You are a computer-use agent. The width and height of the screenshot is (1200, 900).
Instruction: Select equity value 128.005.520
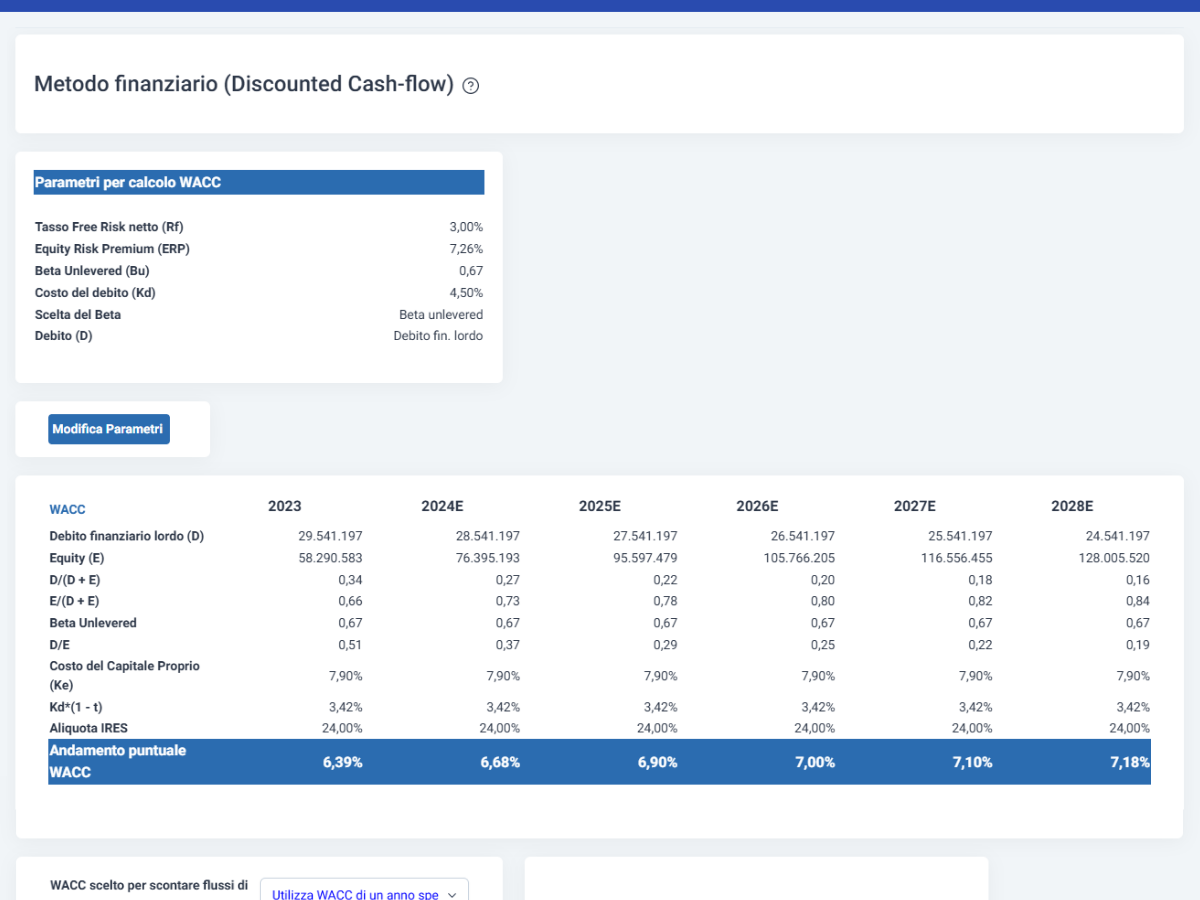(1114, 558)
